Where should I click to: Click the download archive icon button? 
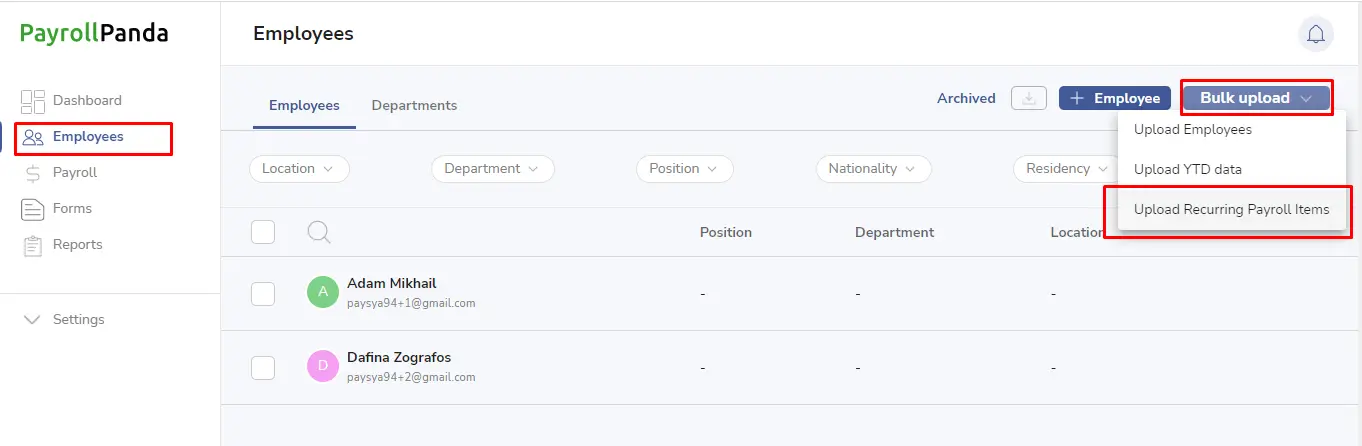pyautogui.click(x=1029, y=98)
